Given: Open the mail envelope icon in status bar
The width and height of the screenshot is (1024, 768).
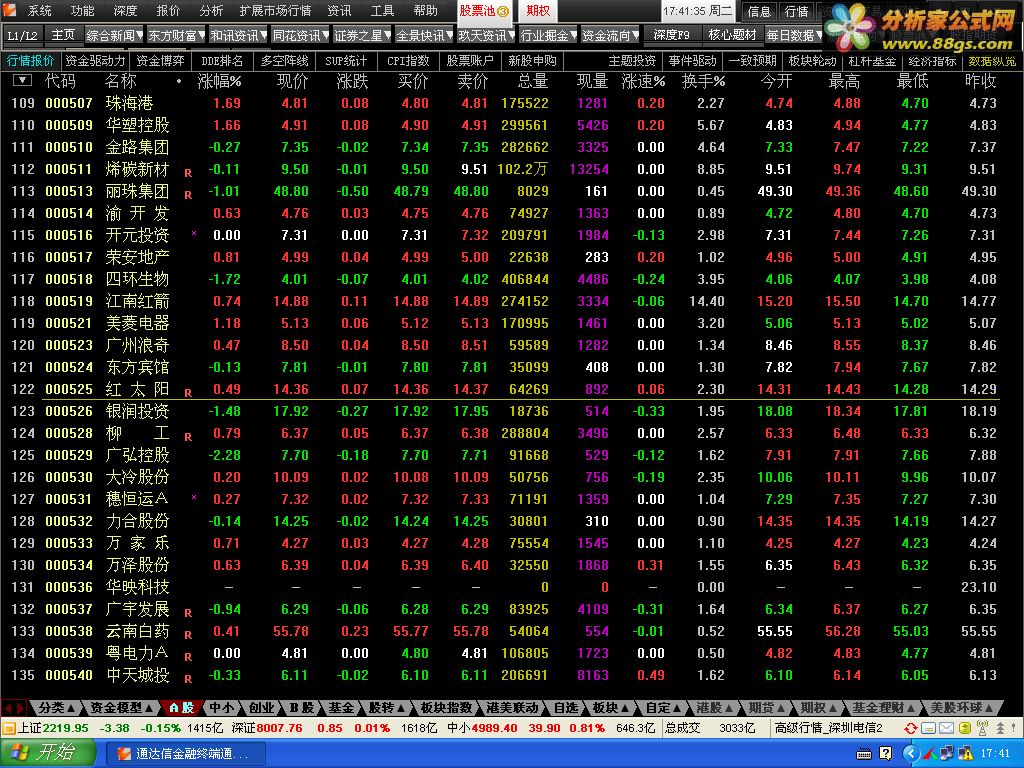Looking at the screenshot, I should coord(946,728).
